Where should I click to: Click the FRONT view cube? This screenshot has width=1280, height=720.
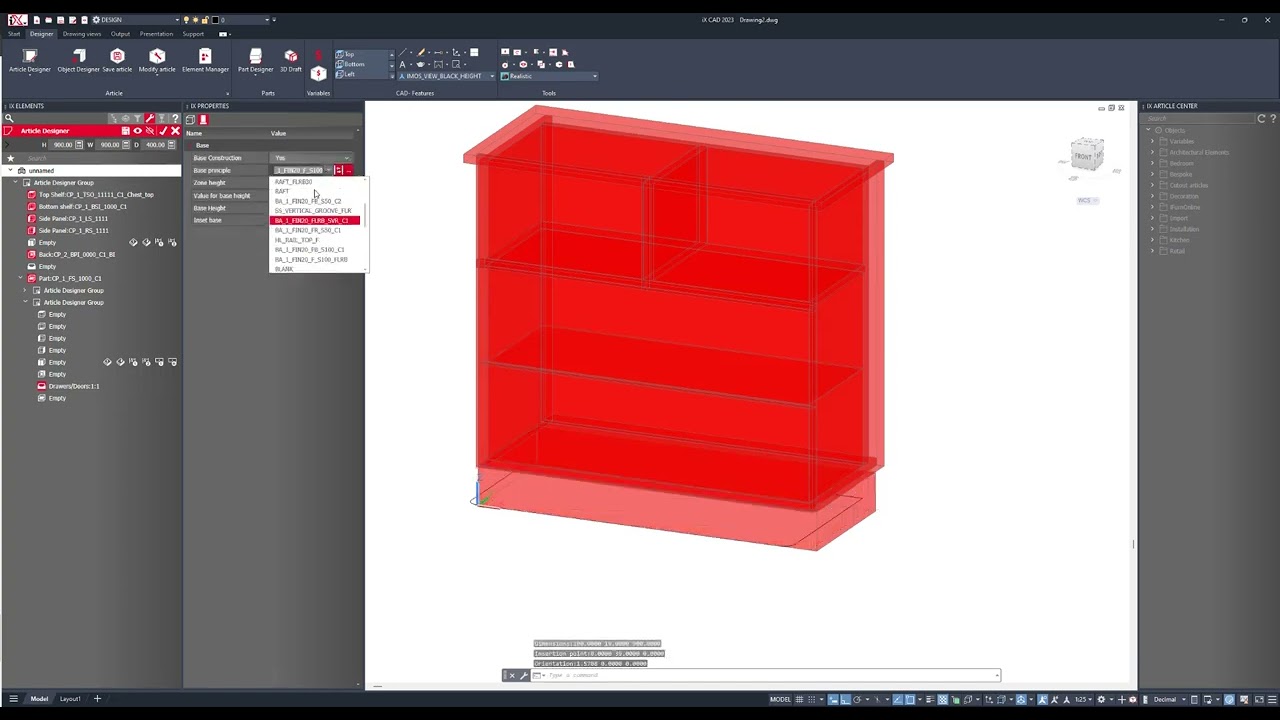(x=1086, y=155)
